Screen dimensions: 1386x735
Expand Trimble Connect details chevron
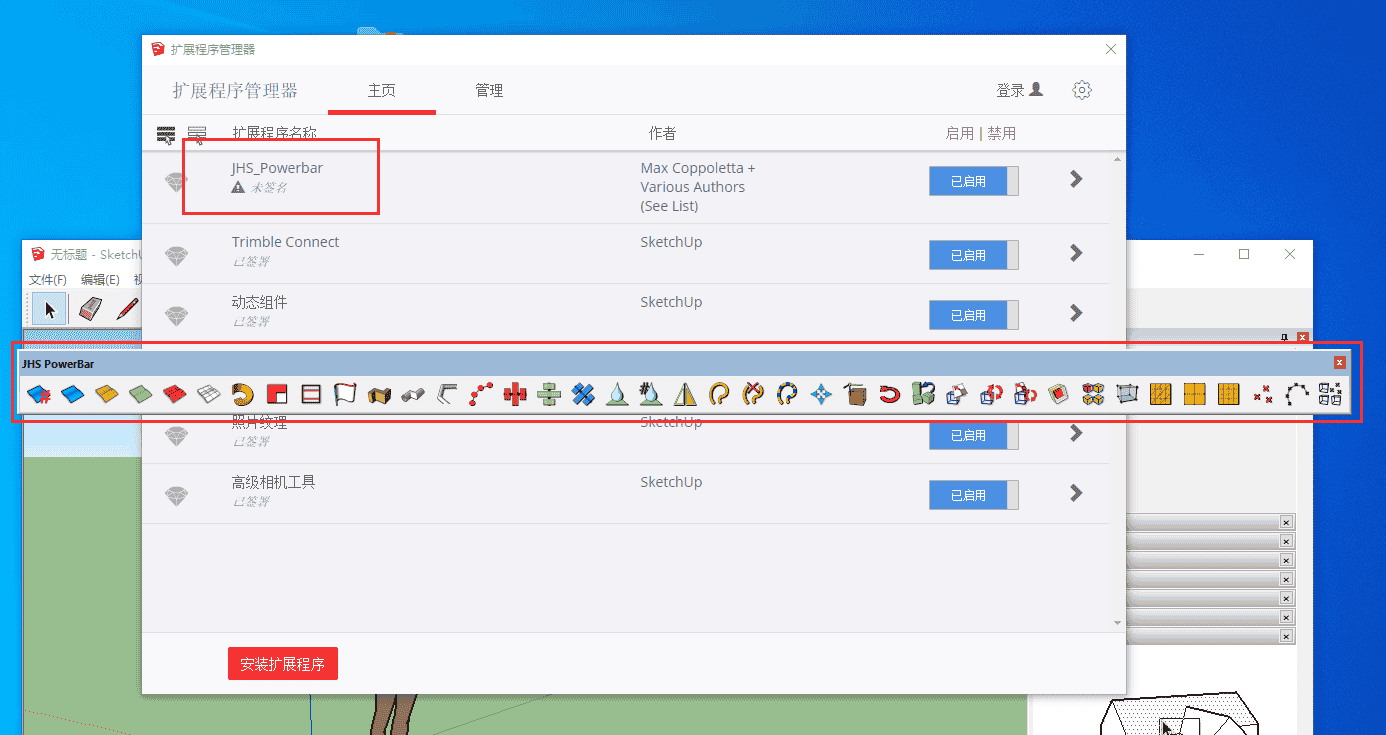(1076, 253)
